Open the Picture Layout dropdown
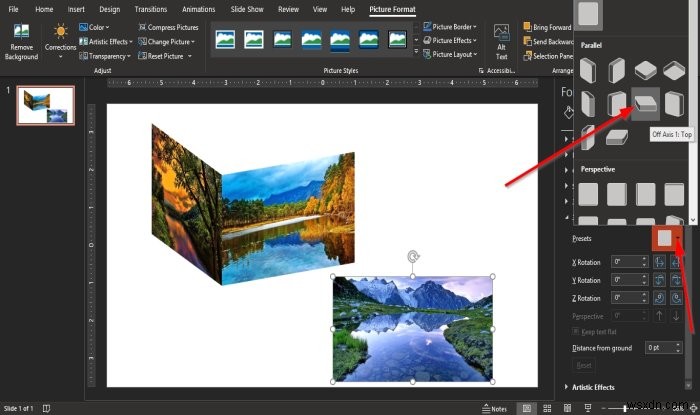Viewport: 700px width, 415px height. pyautogui.click(x=450, y=54)
